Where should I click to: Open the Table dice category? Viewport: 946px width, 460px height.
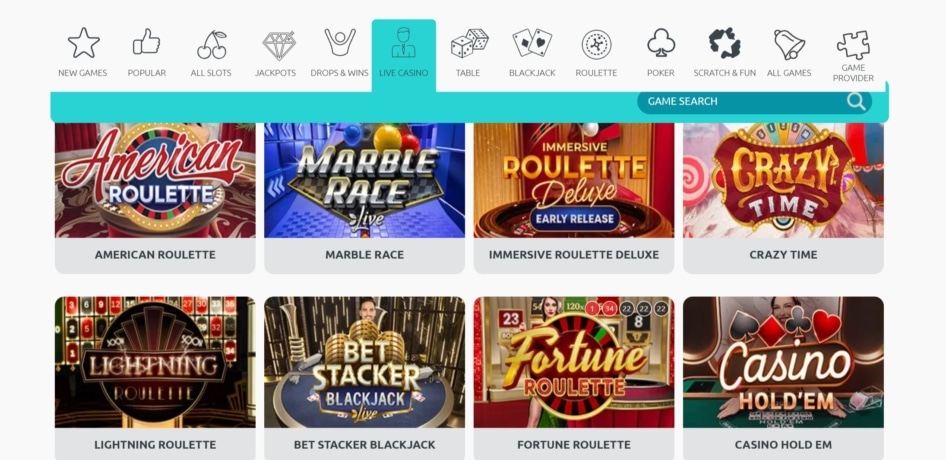(x=468, y=53)
